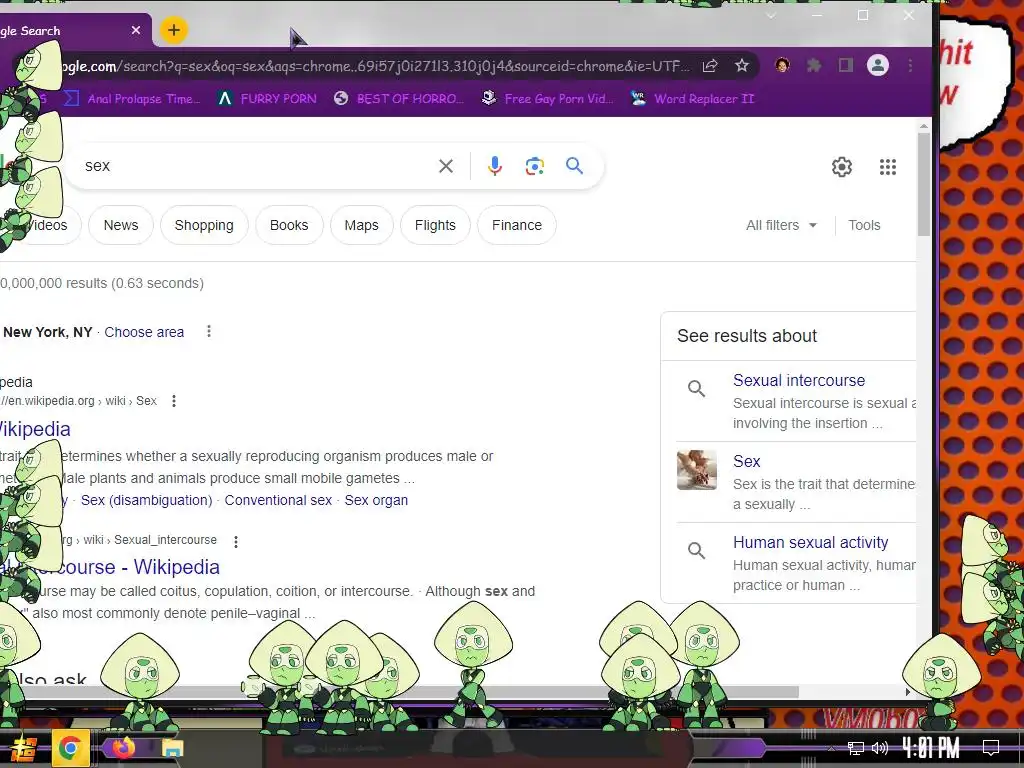Click the thumbnail beside the Sex result

pos(697,470)
